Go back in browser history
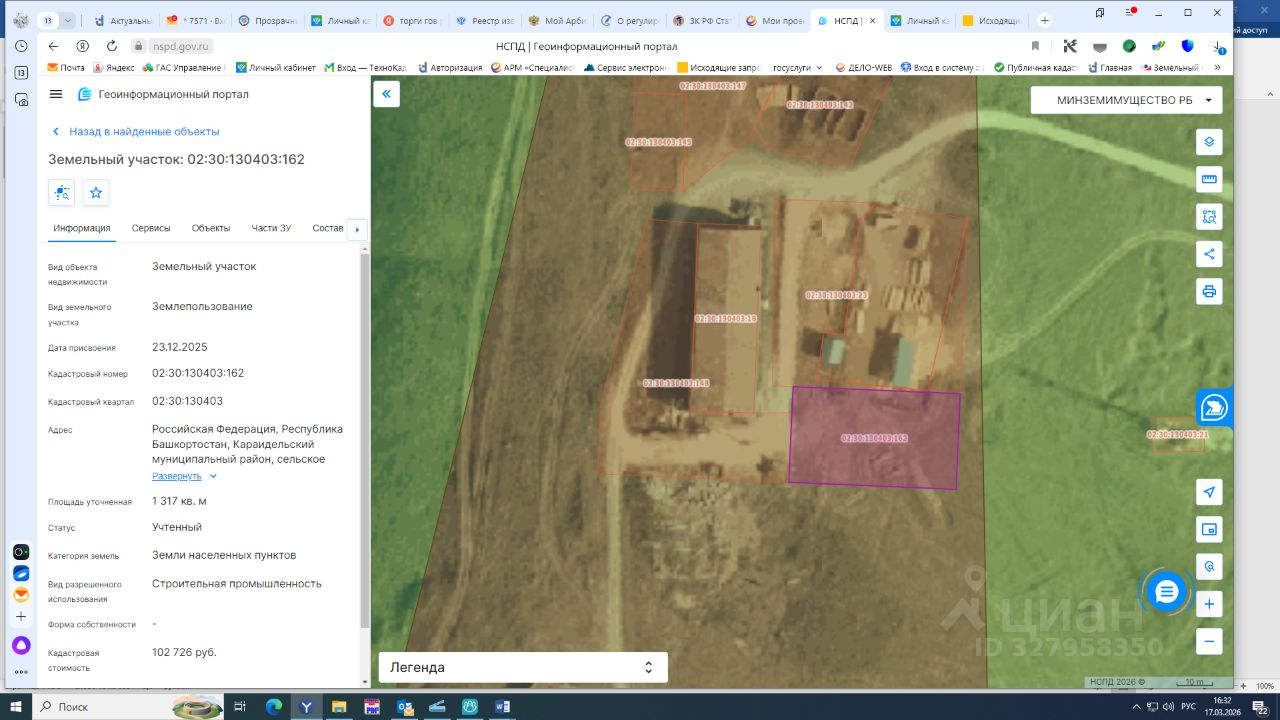The width and height of the screenshot is (1280, 720). point(53,46)
